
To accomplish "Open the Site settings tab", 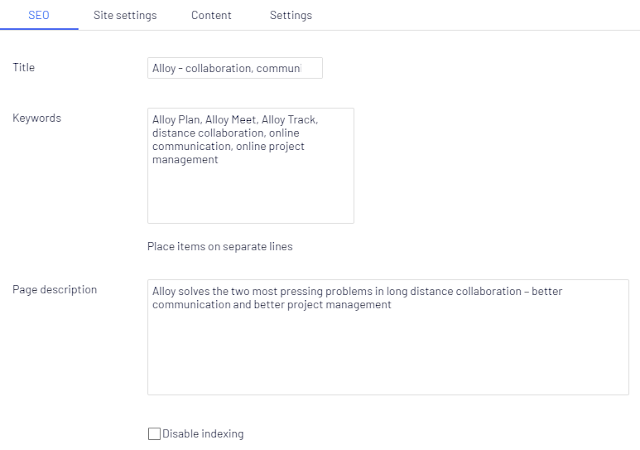I will pyautogui.click(x=125, y=16).
